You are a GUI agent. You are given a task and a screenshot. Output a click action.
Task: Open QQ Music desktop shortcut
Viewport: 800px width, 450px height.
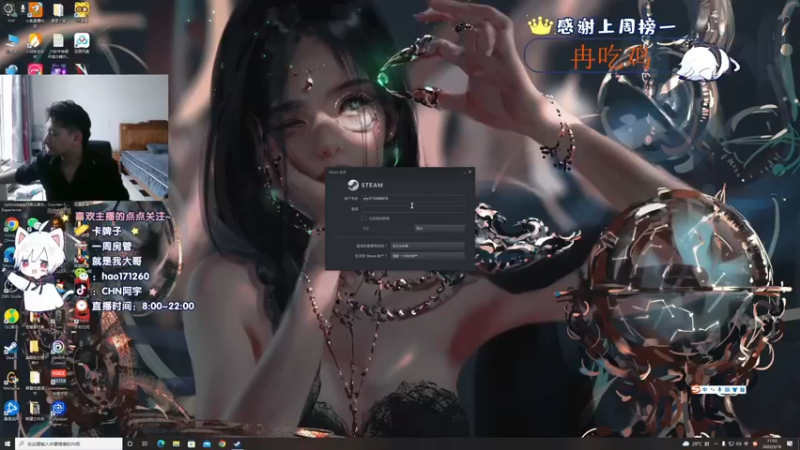(x=11, y=317)
